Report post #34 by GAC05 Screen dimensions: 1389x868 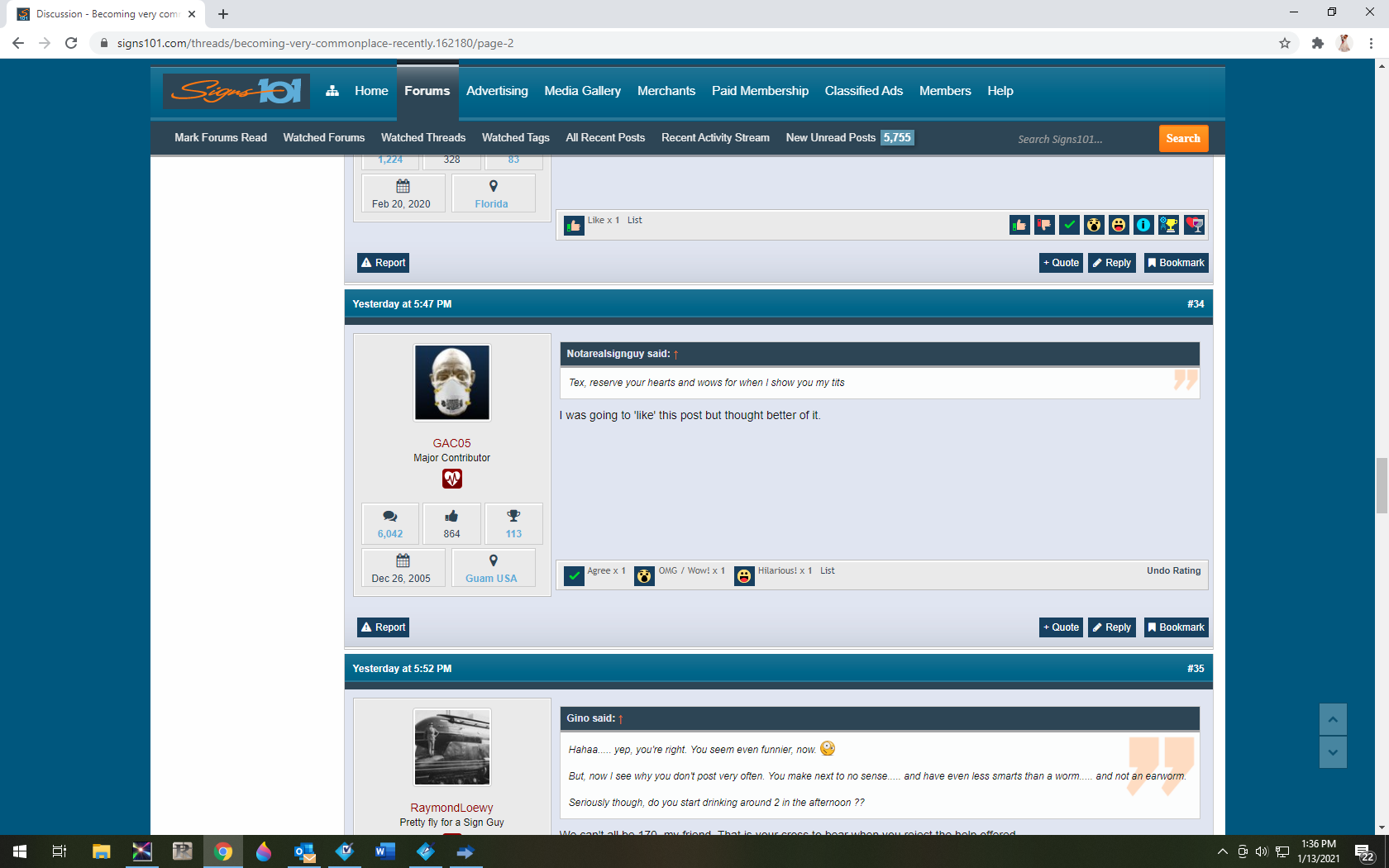(x=384, y=627)
